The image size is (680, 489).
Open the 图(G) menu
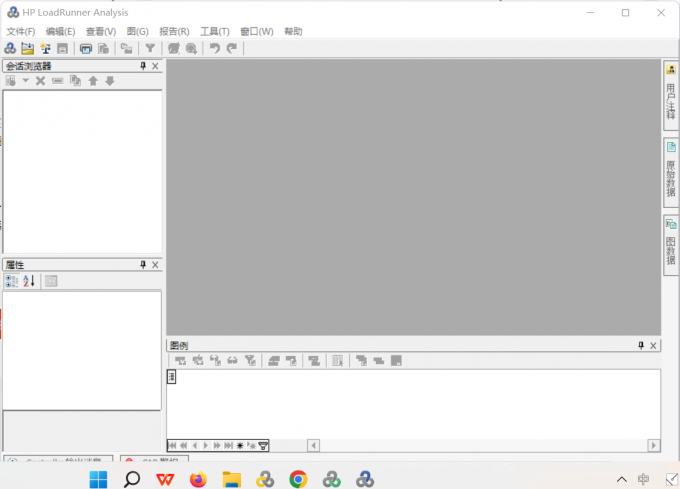point(137,31)
